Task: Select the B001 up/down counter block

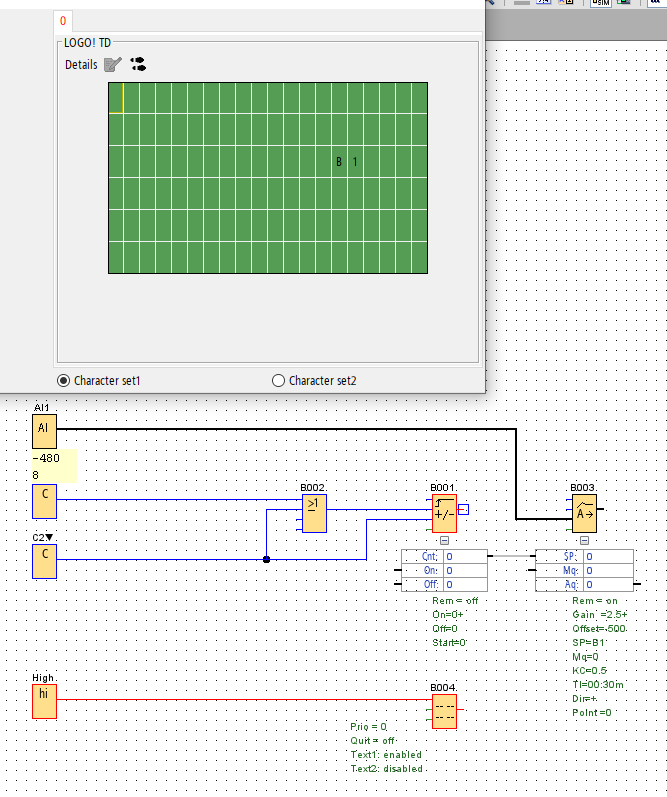Action: [444, 513]
